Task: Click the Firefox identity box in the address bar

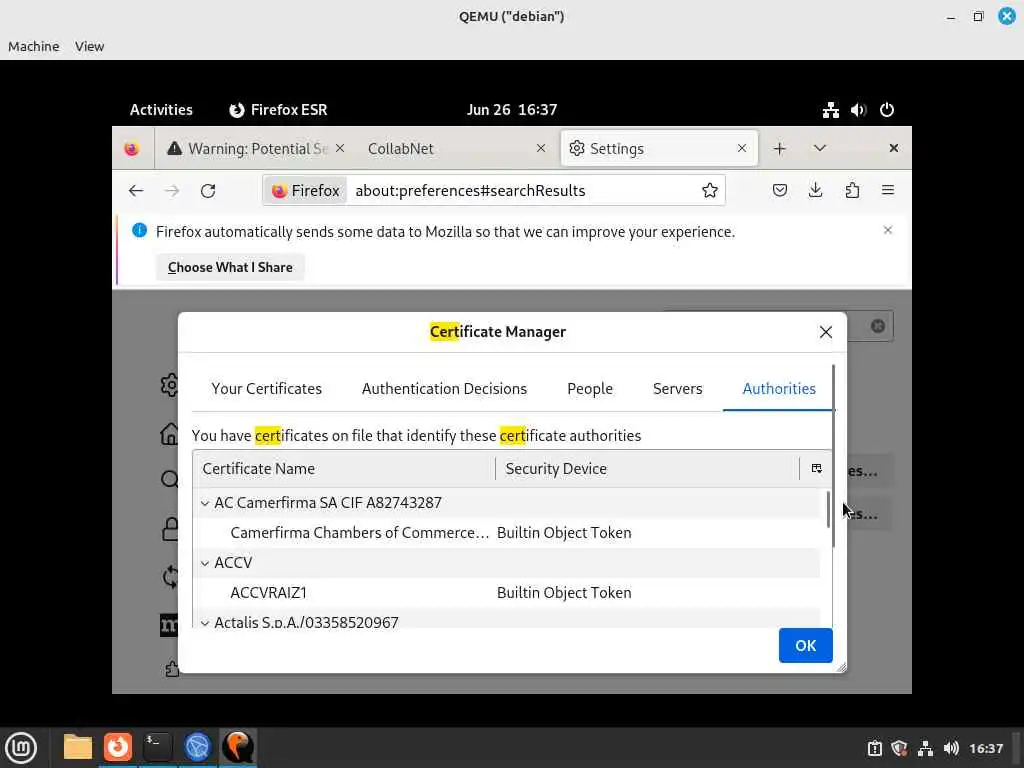Action: pos(306,191)
